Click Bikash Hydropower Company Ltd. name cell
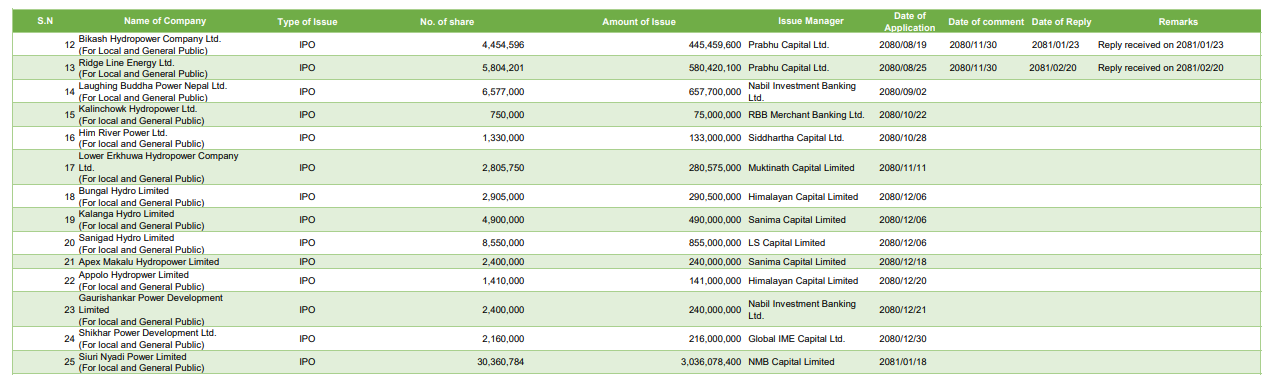Viewport: 1265px width, 375px height. pos(149,44)
